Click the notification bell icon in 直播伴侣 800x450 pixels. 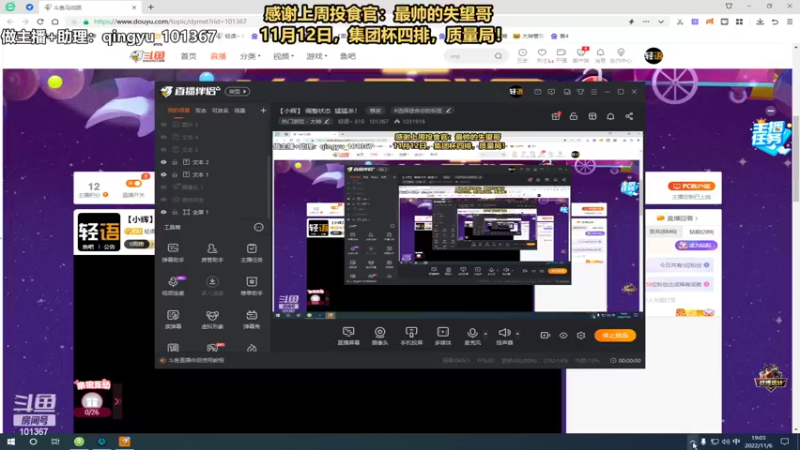pos(610,116)
